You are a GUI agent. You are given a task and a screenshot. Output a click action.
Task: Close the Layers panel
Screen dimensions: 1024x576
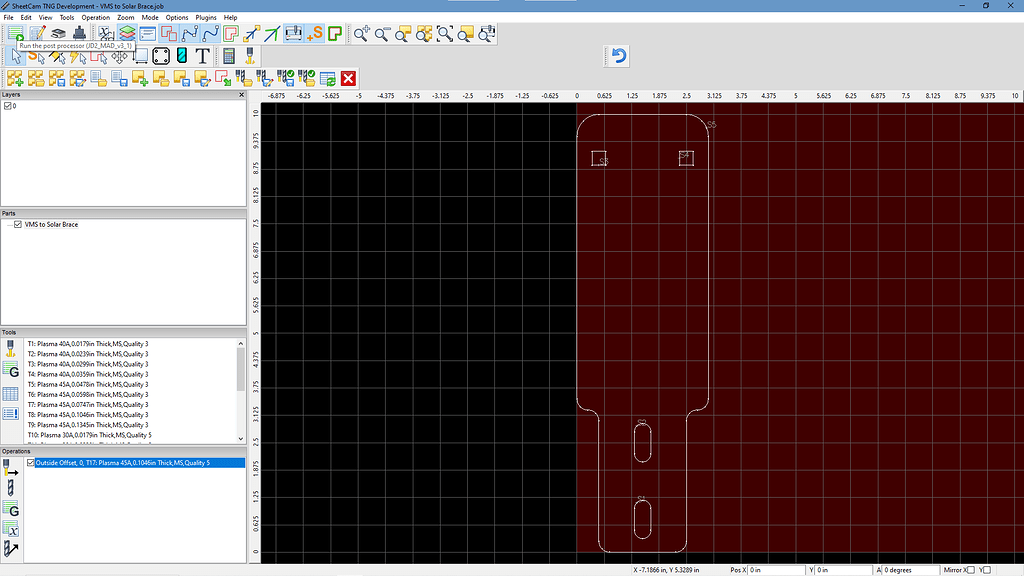(241, 95)
